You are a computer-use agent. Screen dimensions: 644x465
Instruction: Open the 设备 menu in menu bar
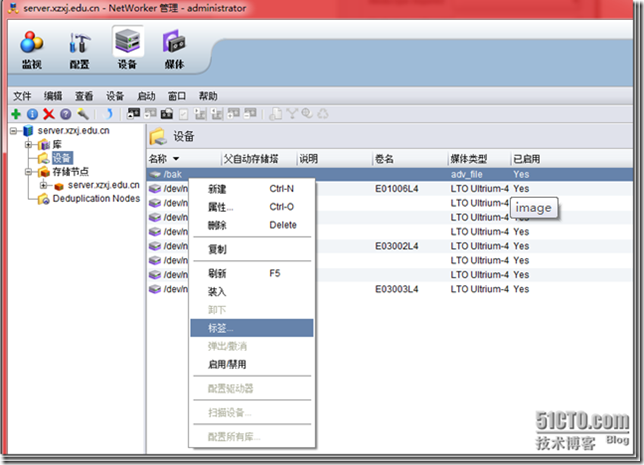[115, 96]
